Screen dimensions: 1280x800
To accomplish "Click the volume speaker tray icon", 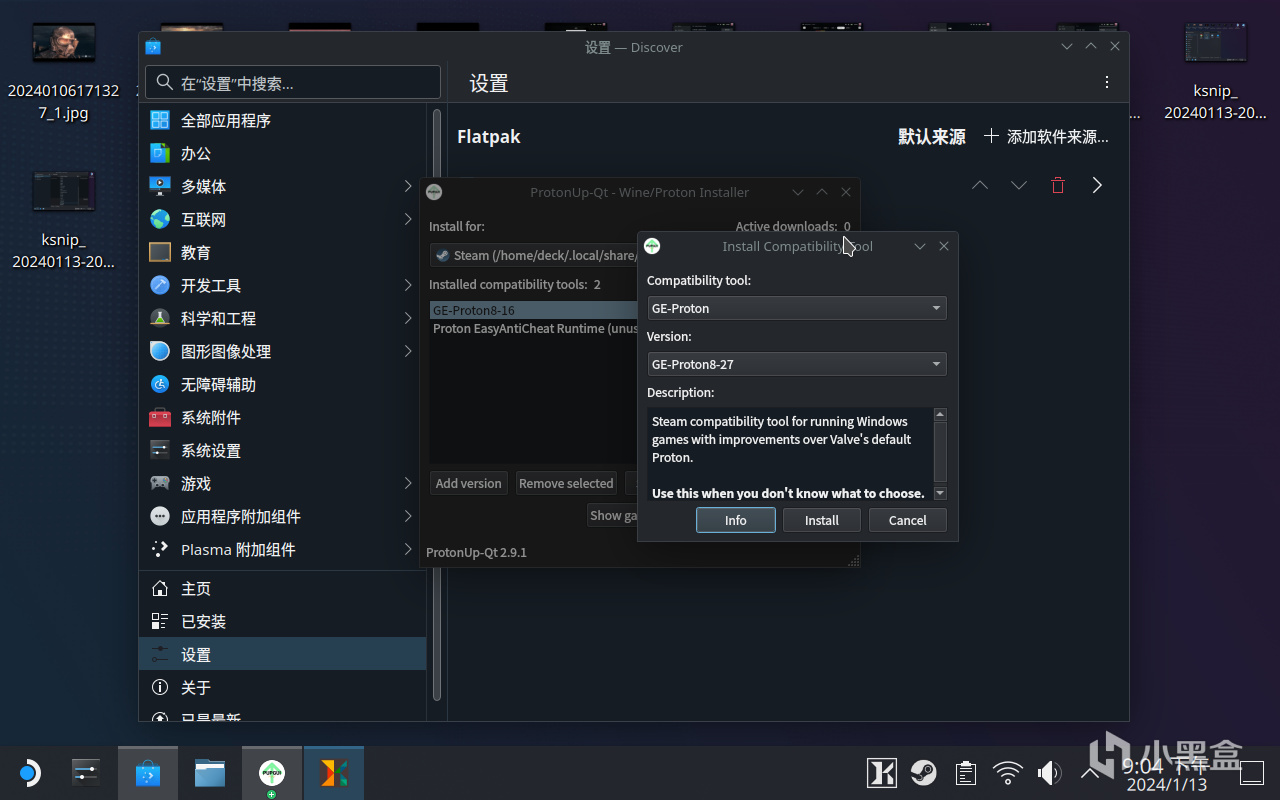I will tap(1049, 773).
